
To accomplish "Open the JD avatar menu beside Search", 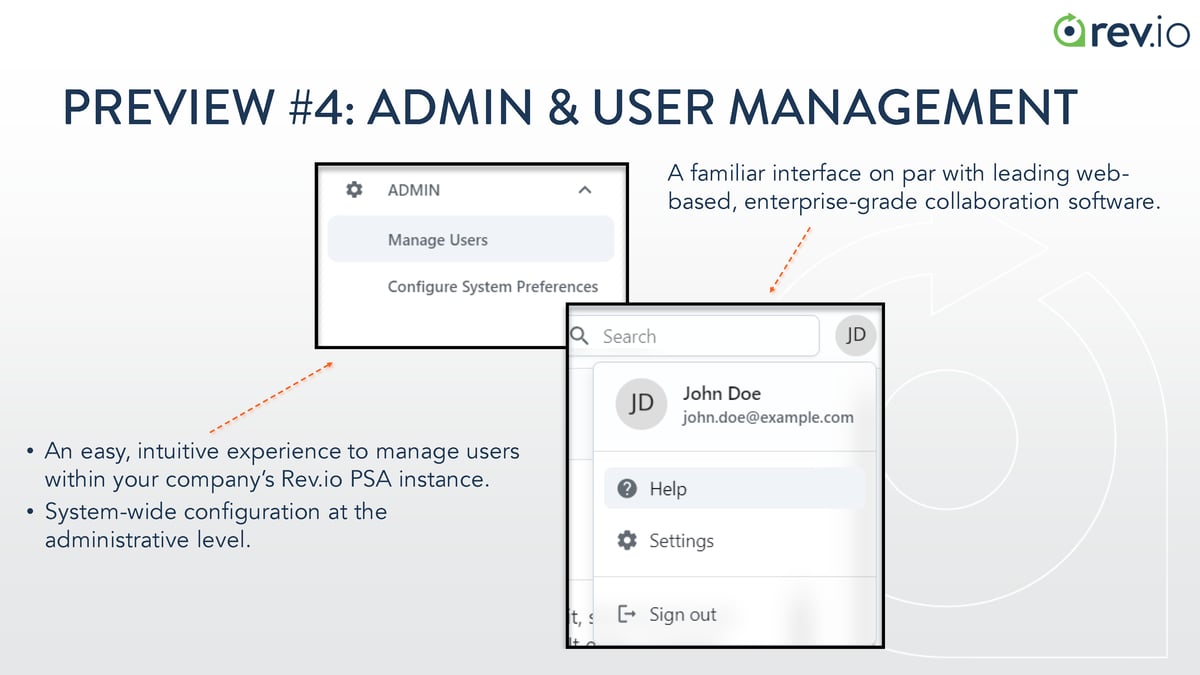I will click(x=855, y=336).
